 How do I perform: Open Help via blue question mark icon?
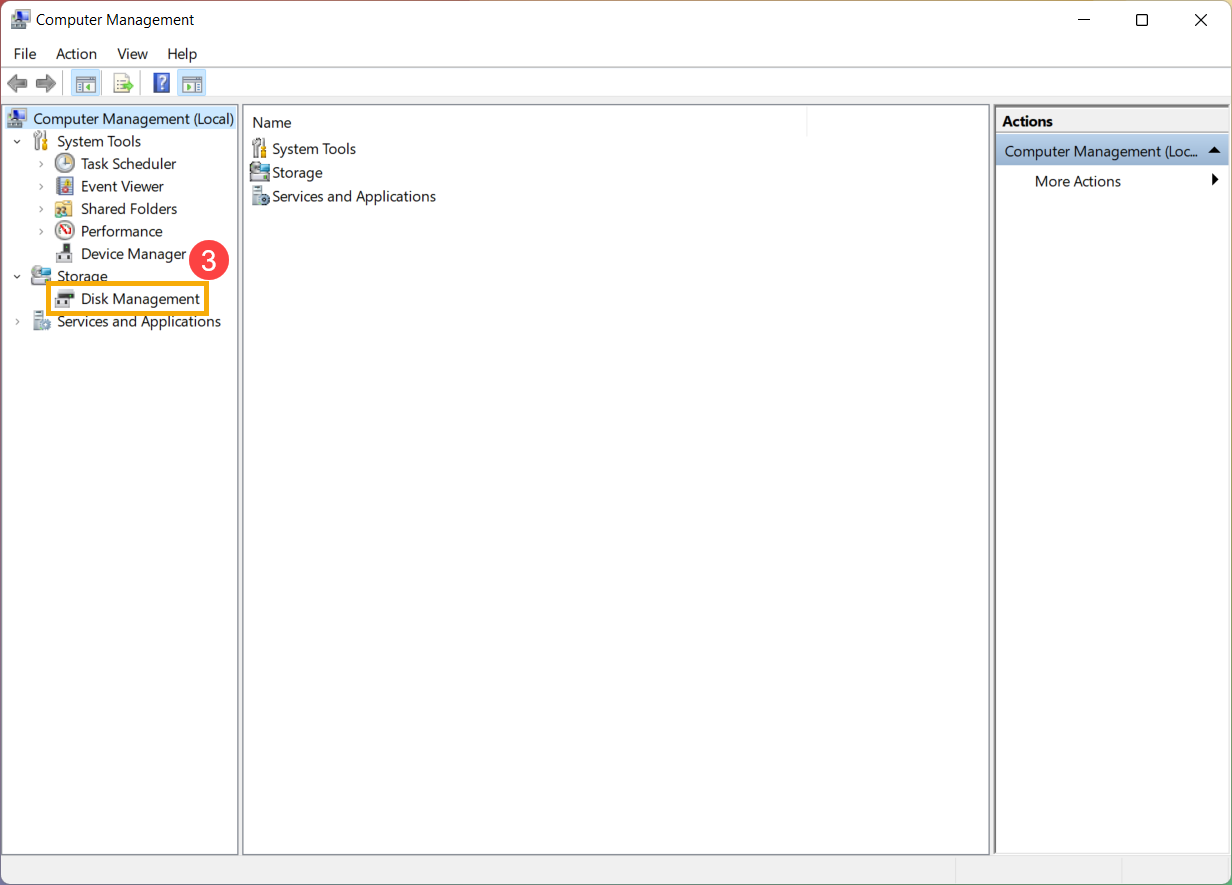click(161, 83)
